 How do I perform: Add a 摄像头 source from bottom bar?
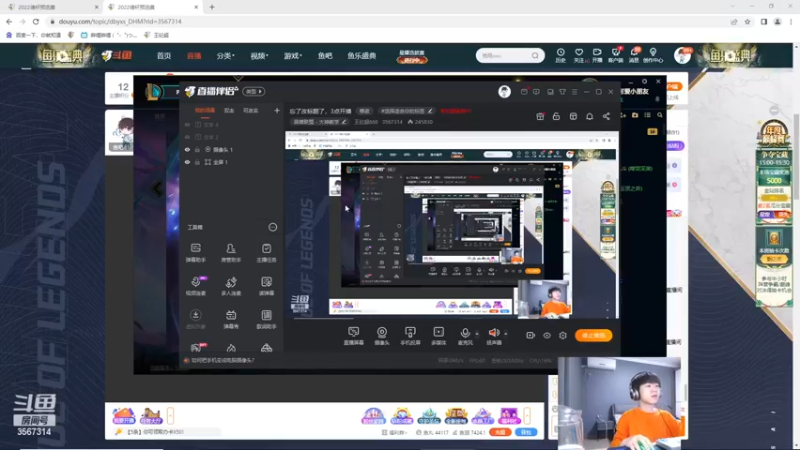382,336
